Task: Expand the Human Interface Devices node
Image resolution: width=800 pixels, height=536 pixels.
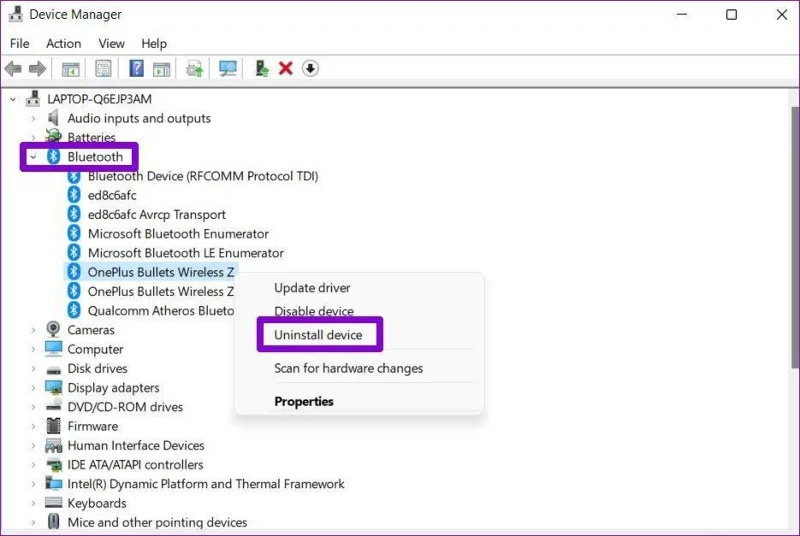Action: click(33, 446)
